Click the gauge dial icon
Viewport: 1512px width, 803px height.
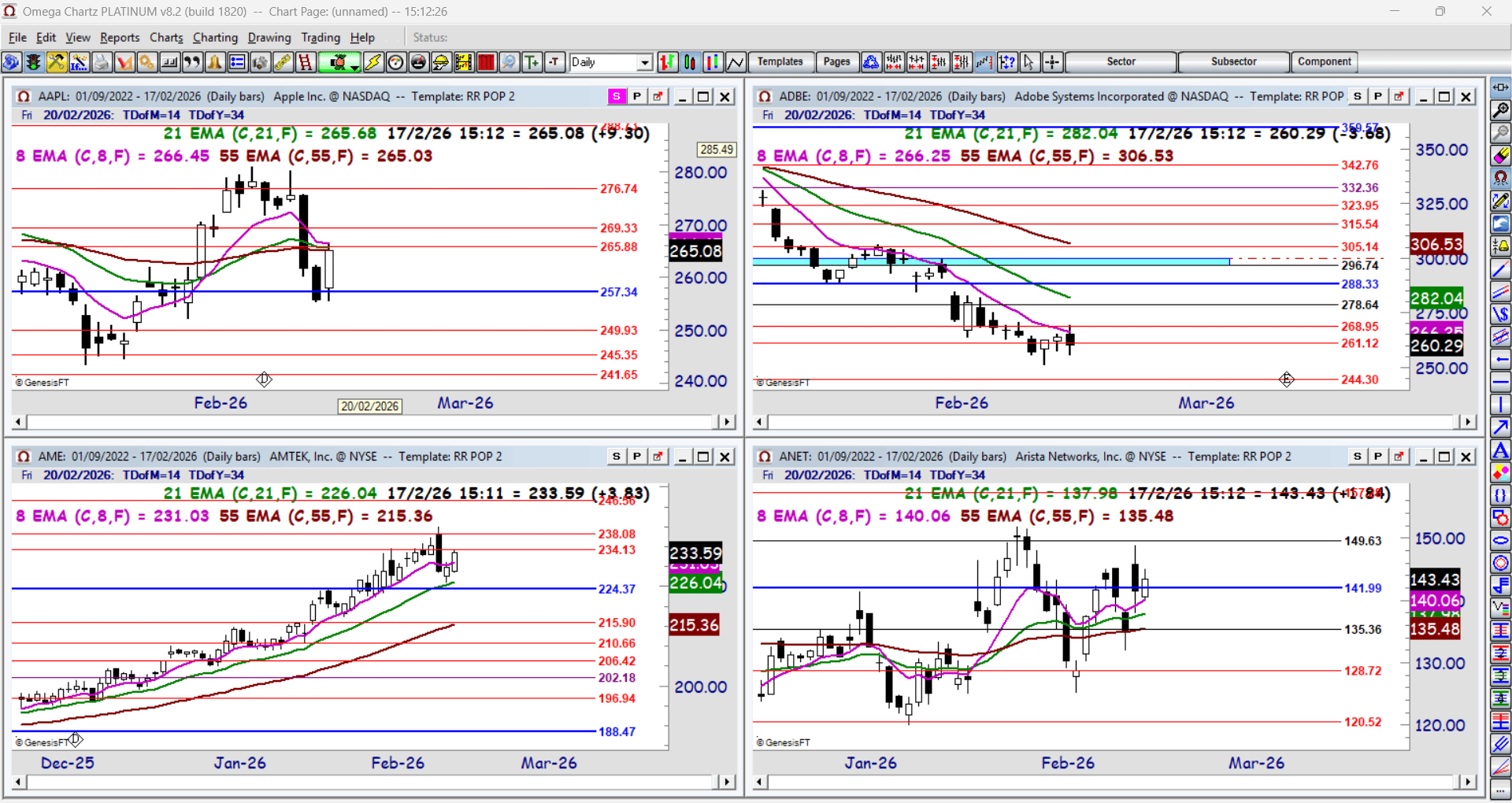(x=396, y=62)
